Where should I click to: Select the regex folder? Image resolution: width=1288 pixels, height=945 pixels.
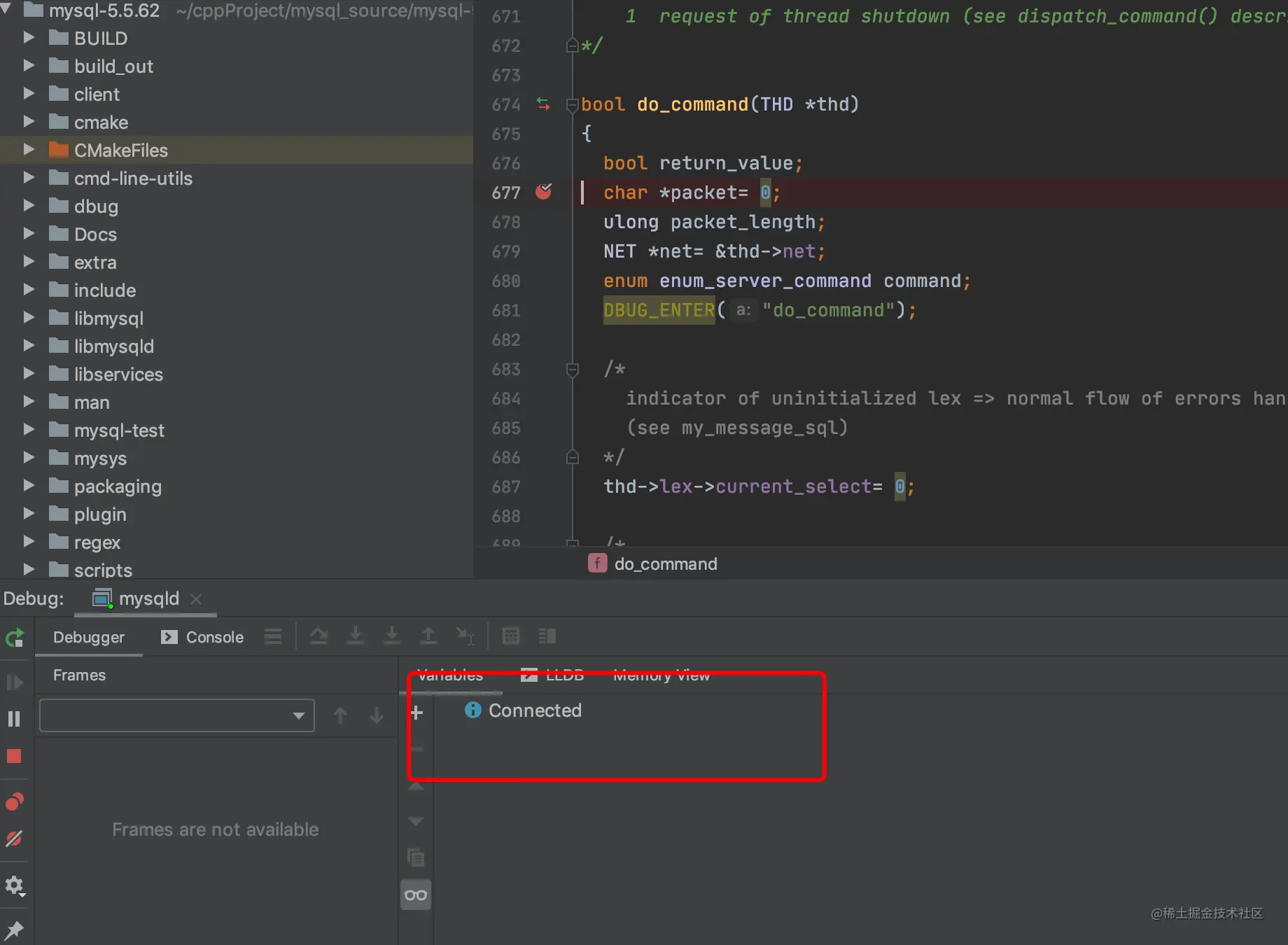(x=97, y=542)
